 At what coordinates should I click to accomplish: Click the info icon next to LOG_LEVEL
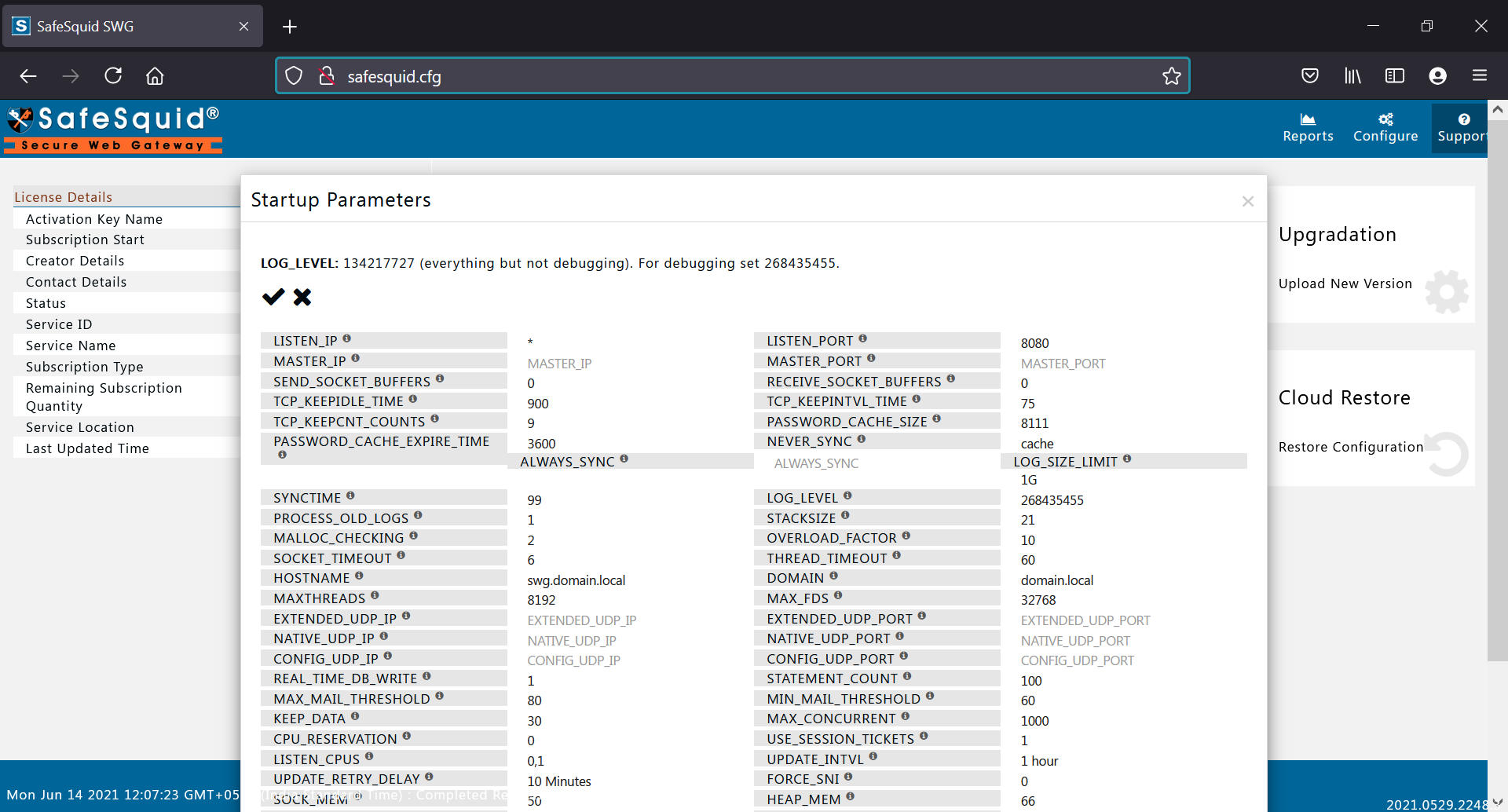point(847,496)
